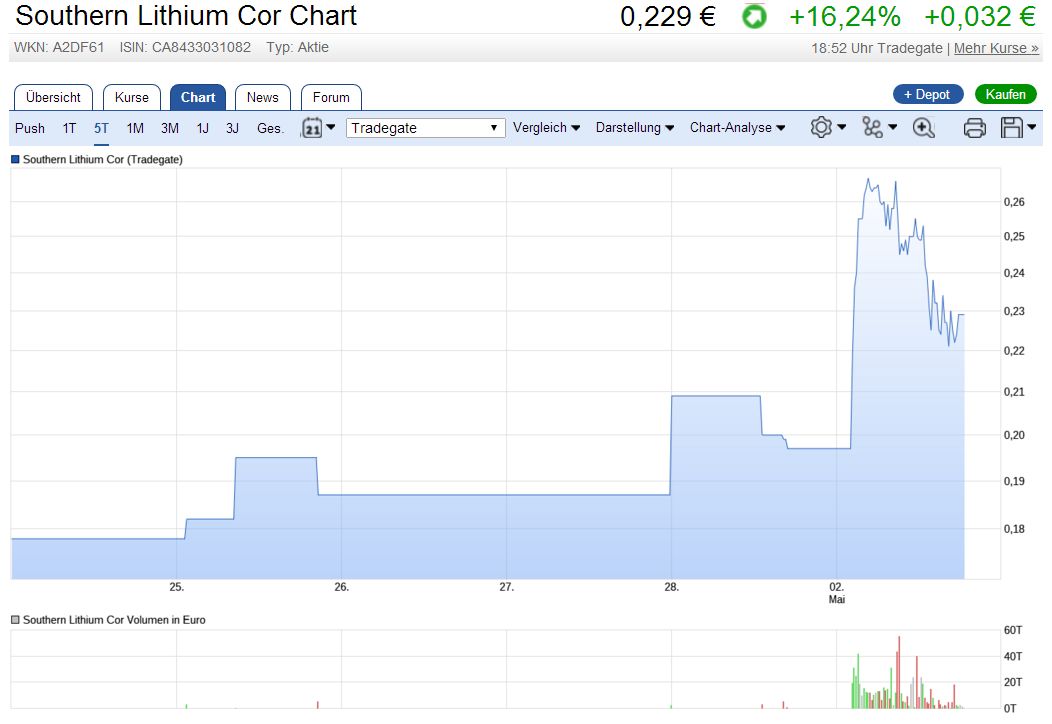Screen dimensions: 1052x724
Task: Click the Southern Lithium Cor legend square
Action: (x=14, y=159)
